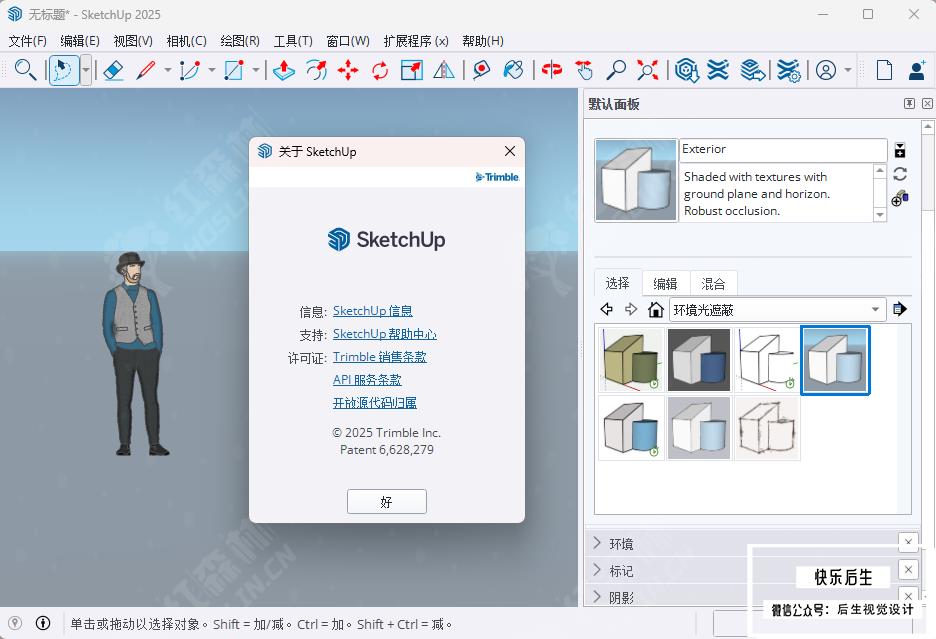Select the Tape Measure tool
The width and height of the screenshot is (936, 639).
[x=481, y=70]
